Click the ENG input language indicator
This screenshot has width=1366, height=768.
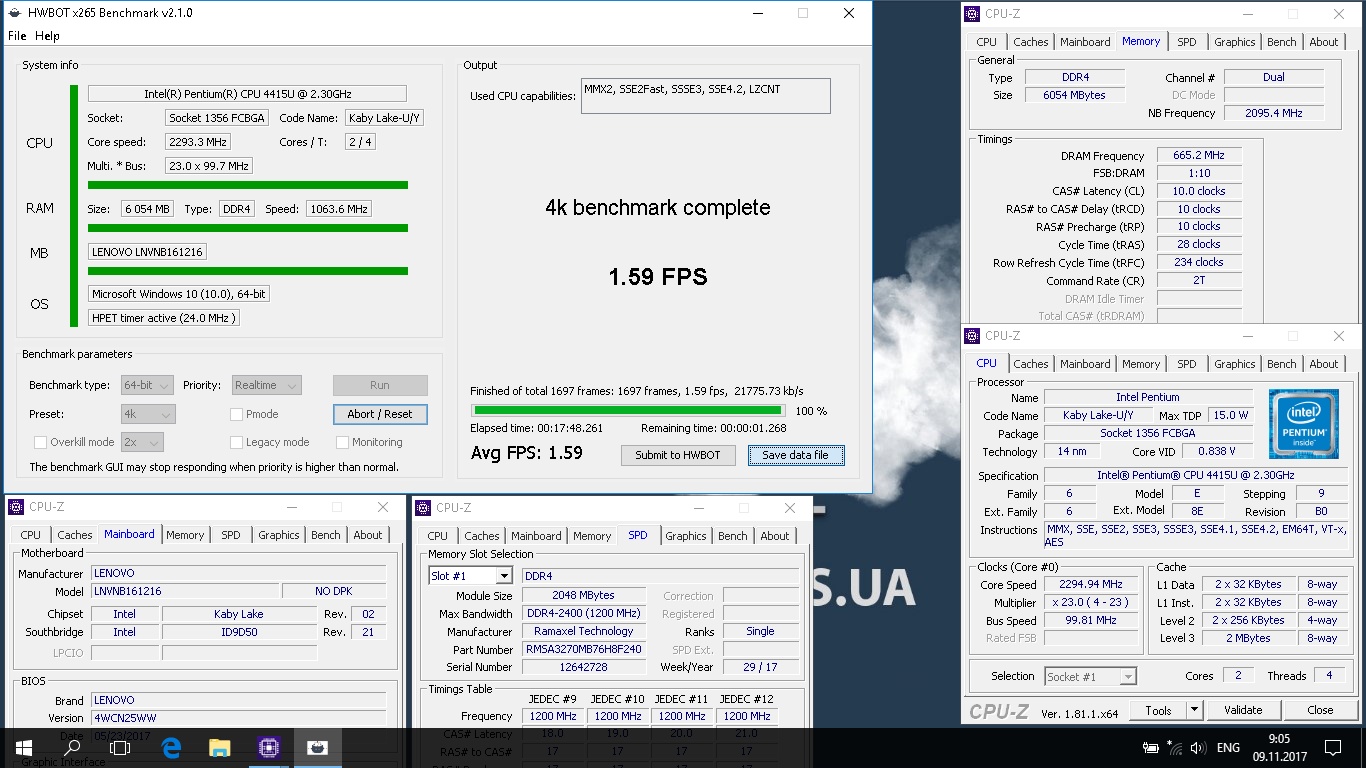coord(1228,747)
